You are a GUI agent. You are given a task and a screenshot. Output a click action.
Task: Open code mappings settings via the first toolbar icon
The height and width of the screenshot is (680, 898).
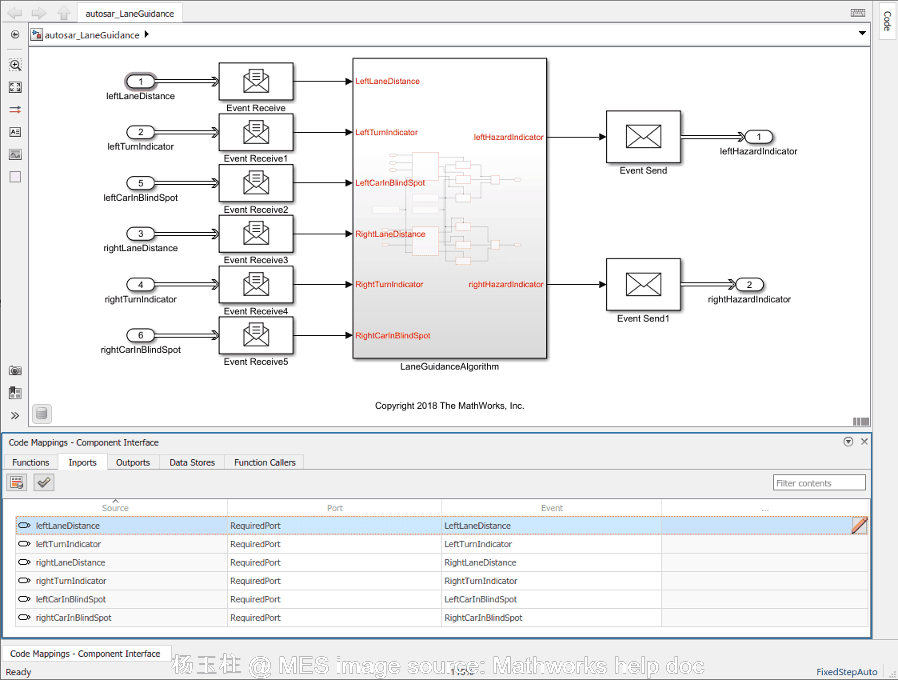pyautogui.click(x=16, y=482)
